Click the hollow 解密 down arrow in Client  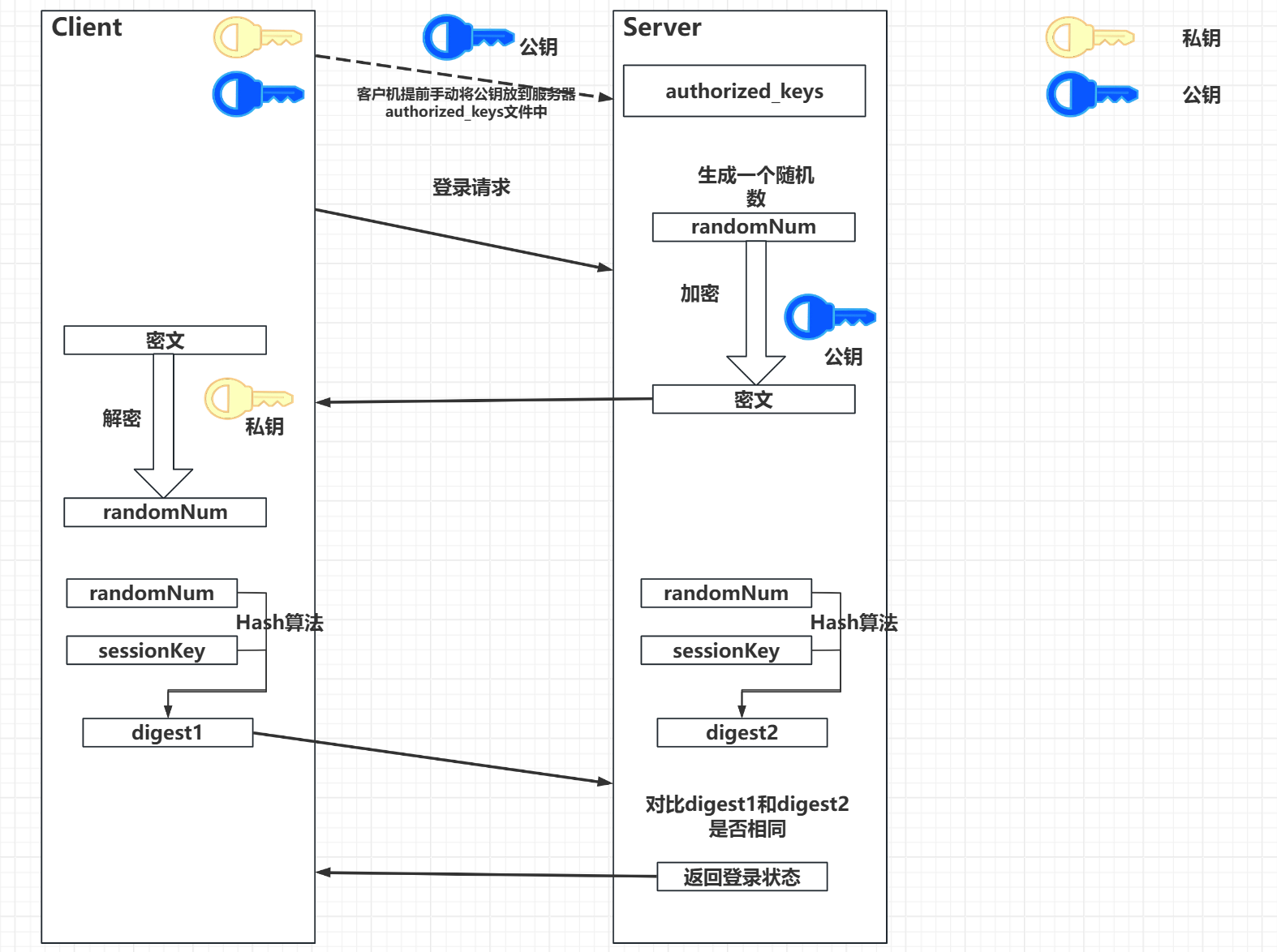tap(163, 426)
